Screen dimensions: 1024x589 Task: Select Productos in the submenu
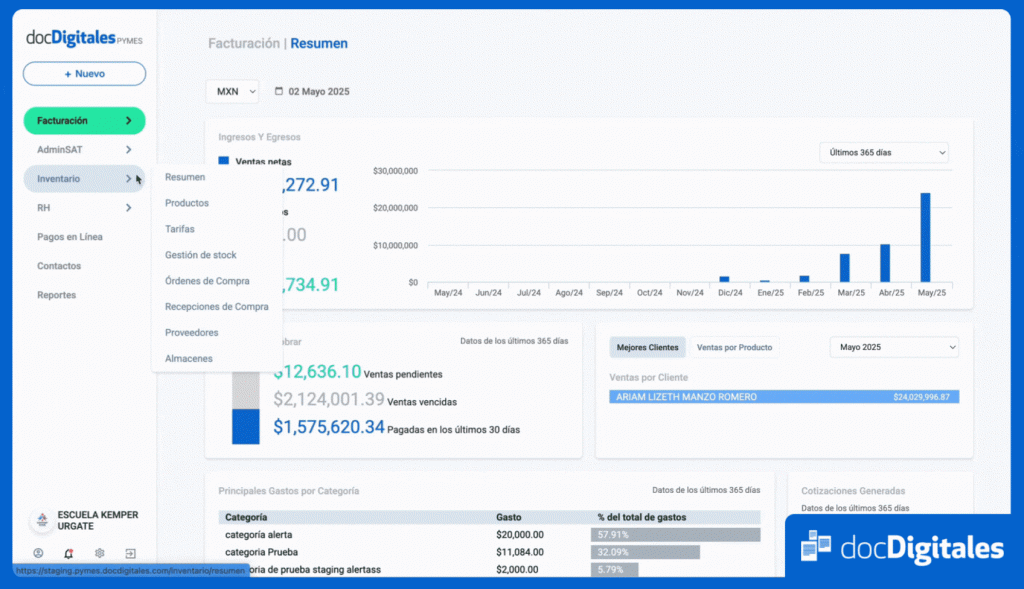coord(187,203)
